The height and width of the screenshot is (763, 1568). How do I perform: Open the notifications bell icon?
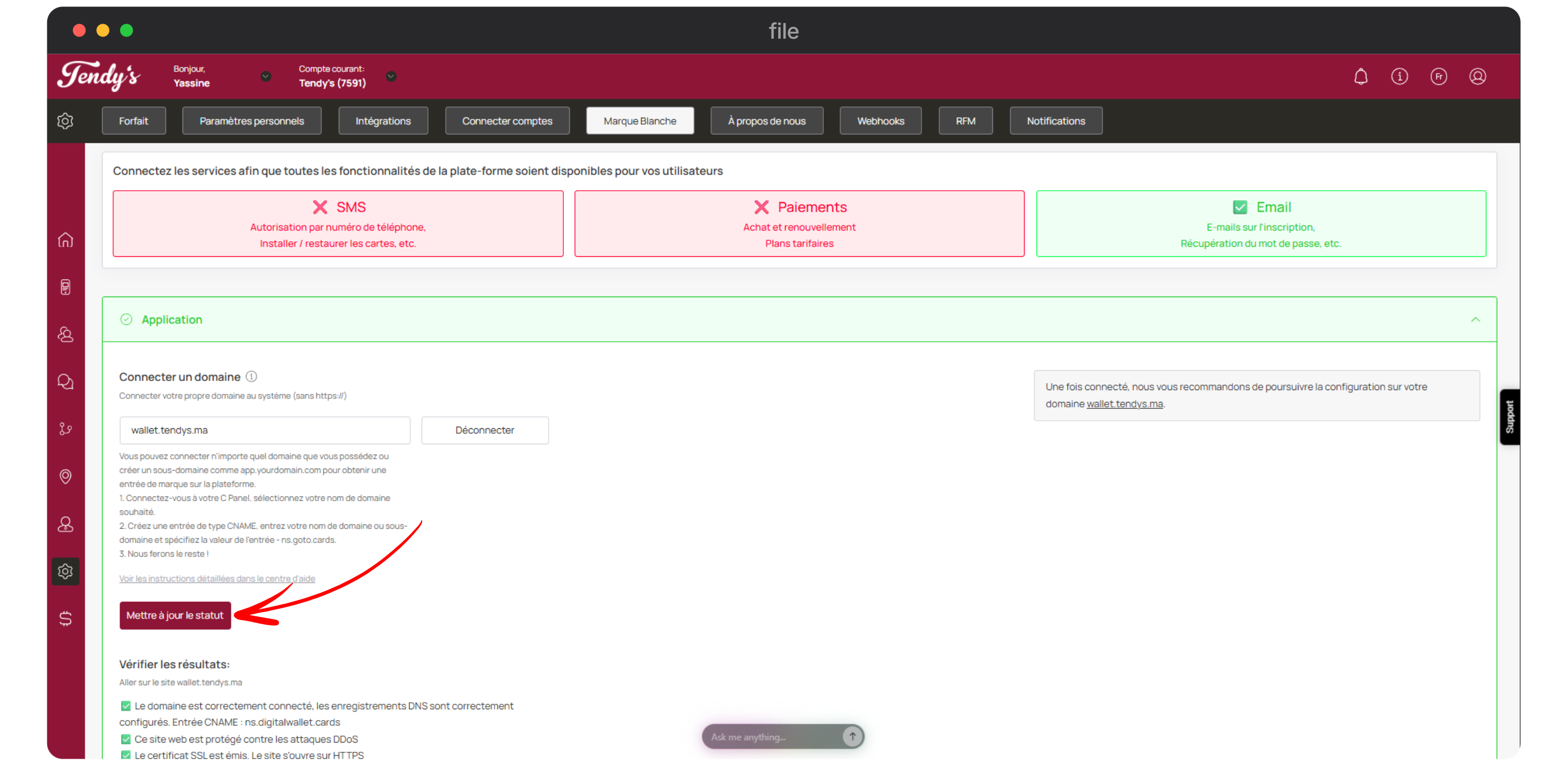pyautogui.click(x=1360, y=77)
